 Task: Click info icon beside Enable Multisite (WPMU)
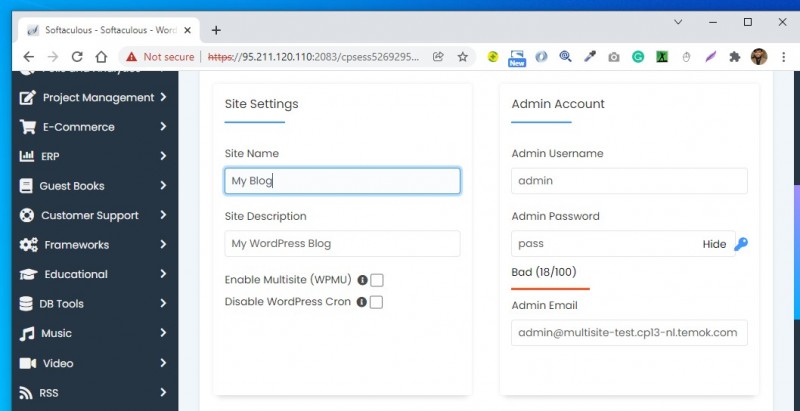click(363, 280)
